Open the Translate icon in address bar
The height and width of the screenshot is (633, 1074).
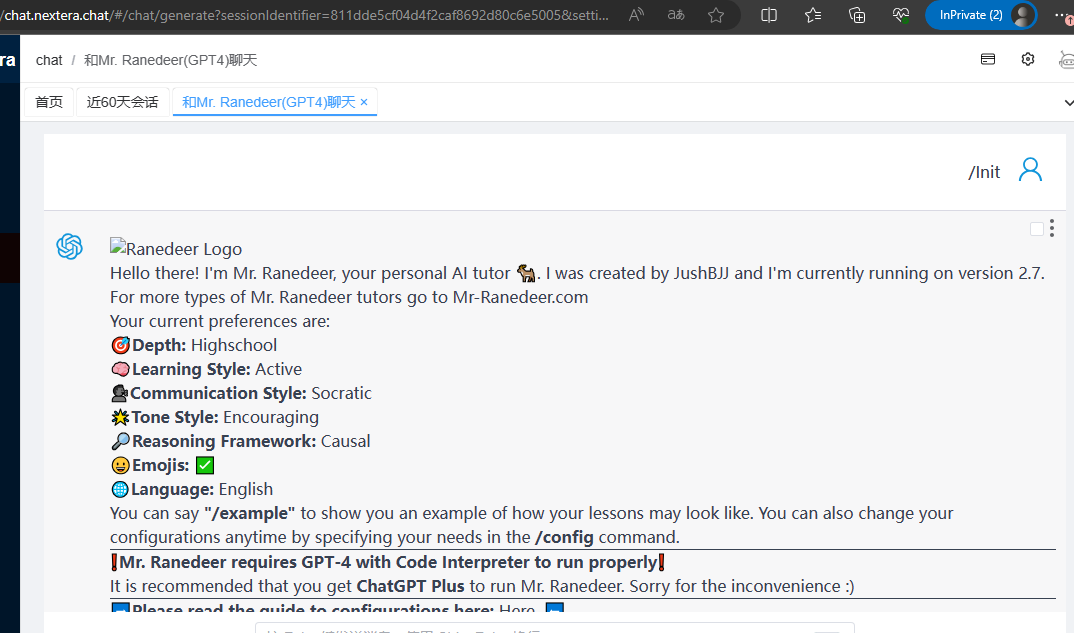pos(677,15)
